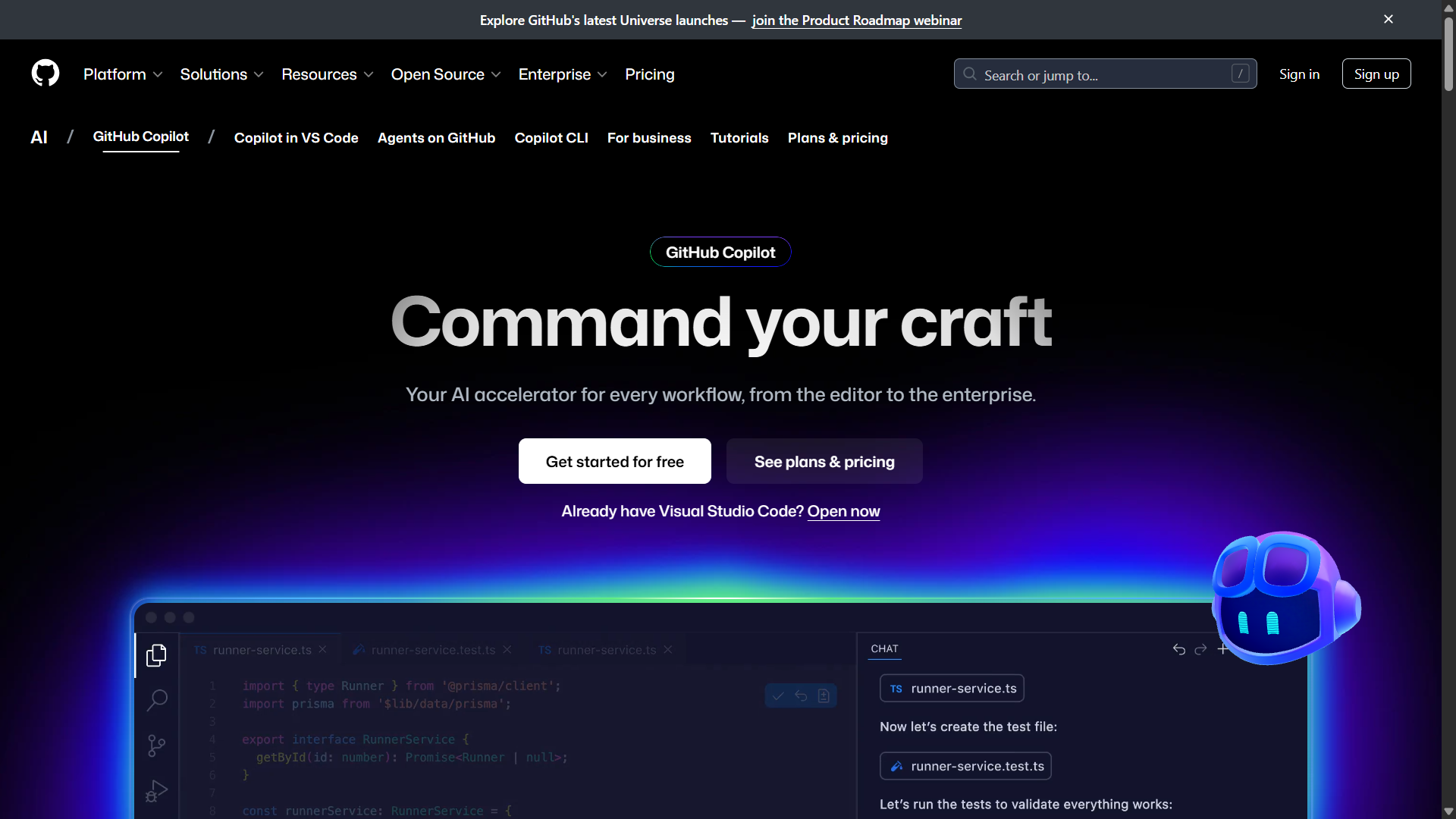Click the redo arrow in the Chat panel

coord(1200,650)
